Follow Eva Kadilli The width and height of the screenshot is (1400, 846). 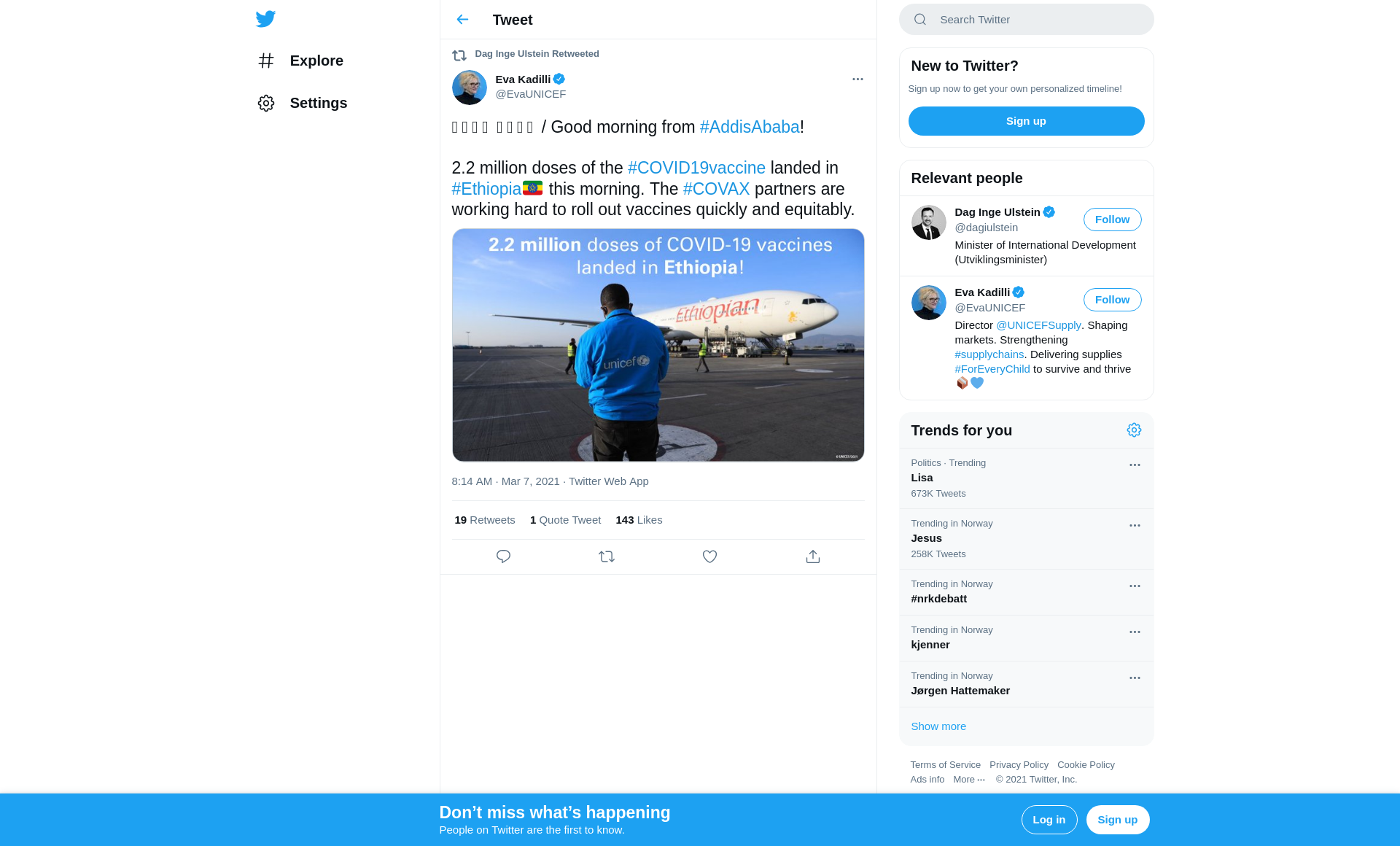pyautogui.click(x=1112, y=300)
